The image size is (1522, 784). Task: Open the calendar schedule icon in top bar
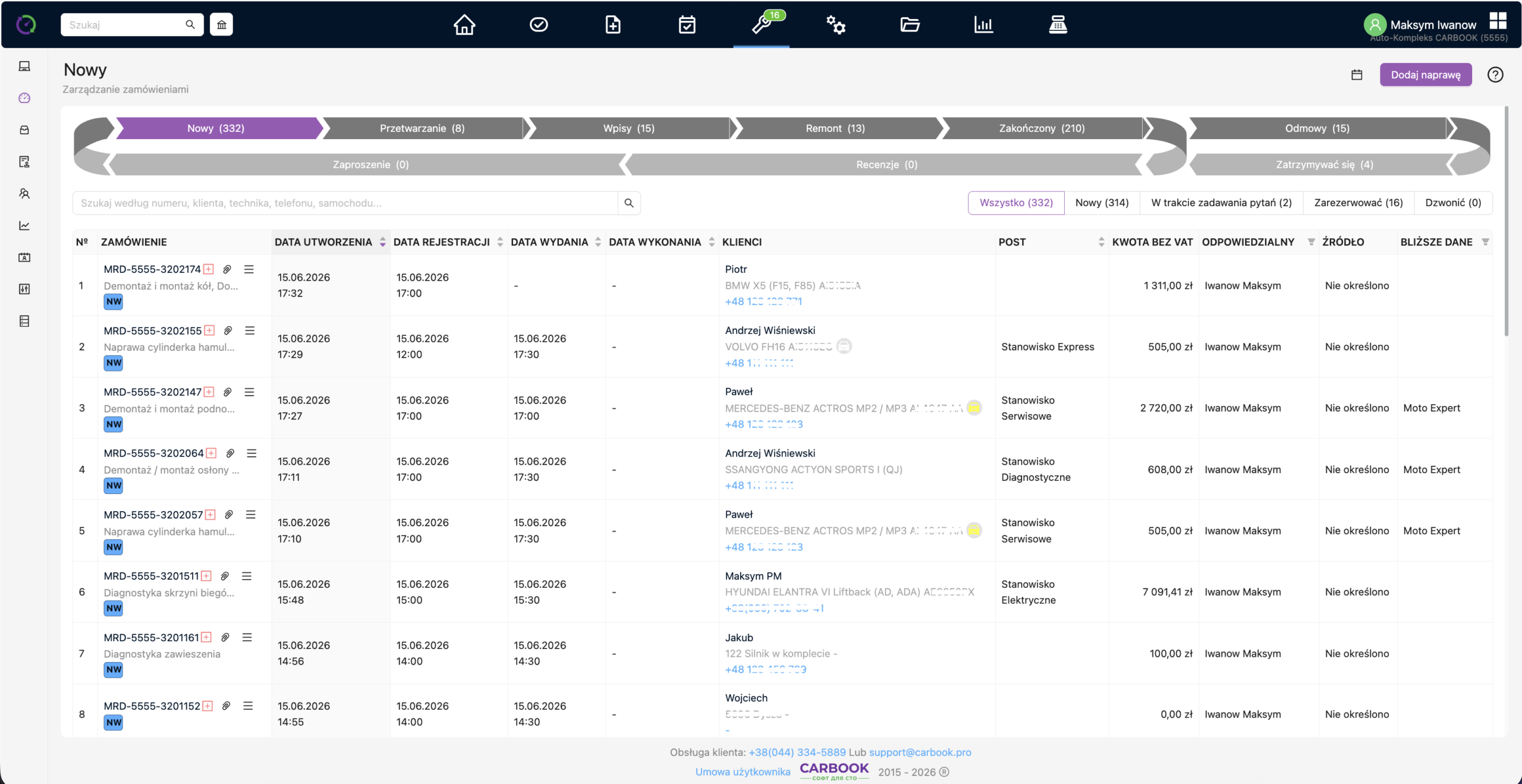[687, 25]
